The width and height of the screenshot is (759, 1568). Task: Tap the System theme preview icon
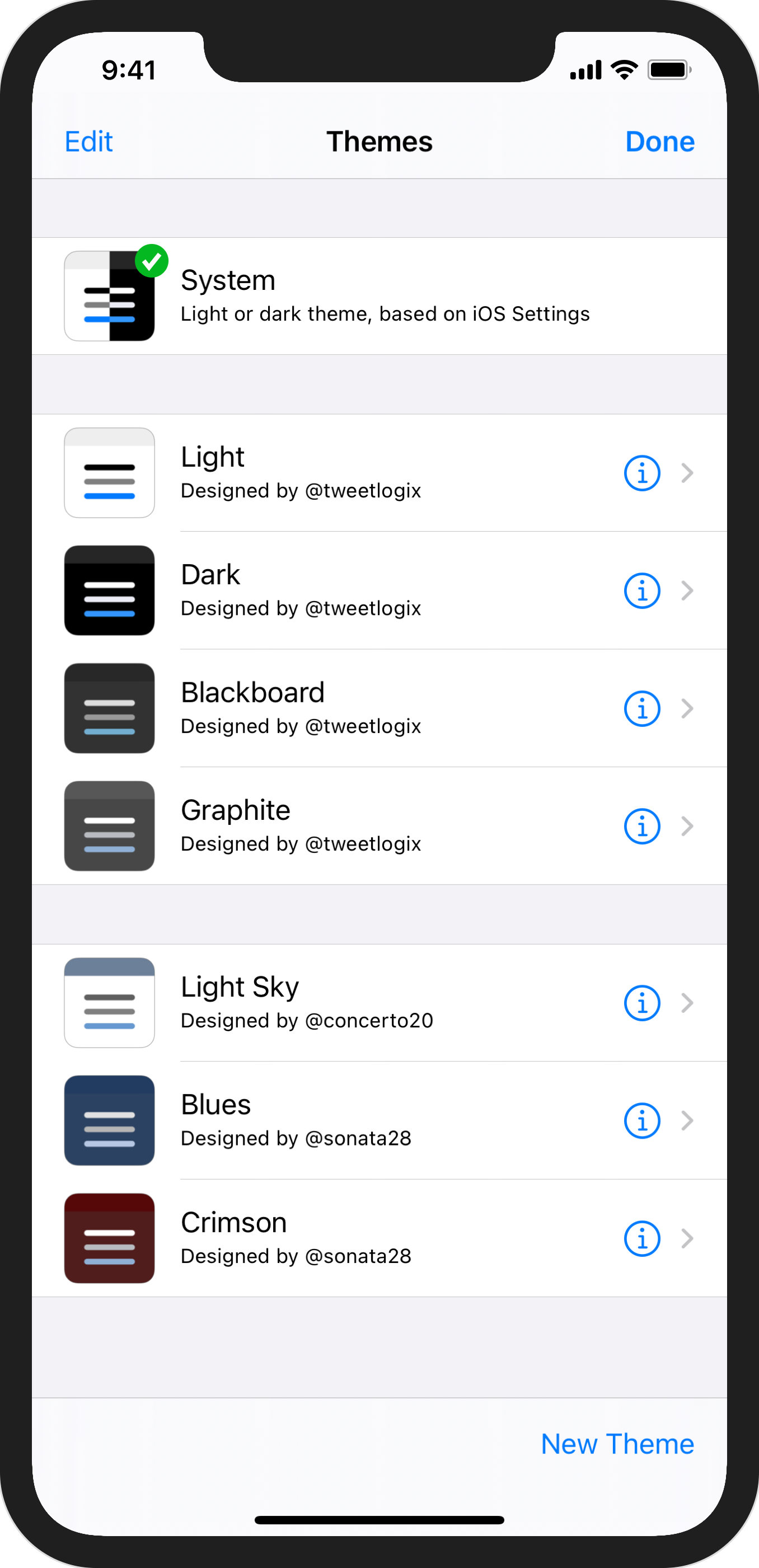pos(110,297)
